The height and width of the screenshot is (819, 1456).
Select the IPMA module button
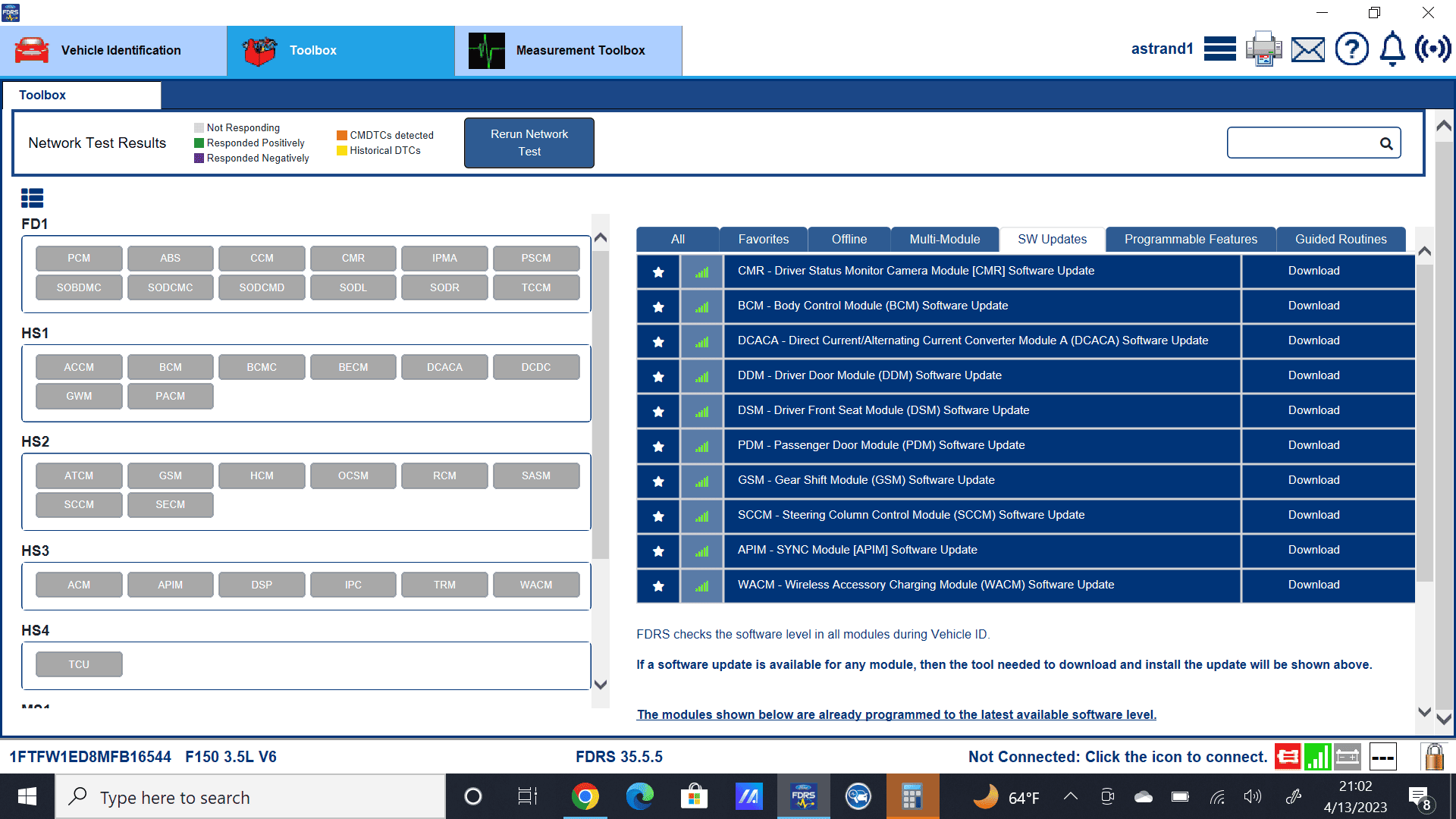tap(444, 259)
